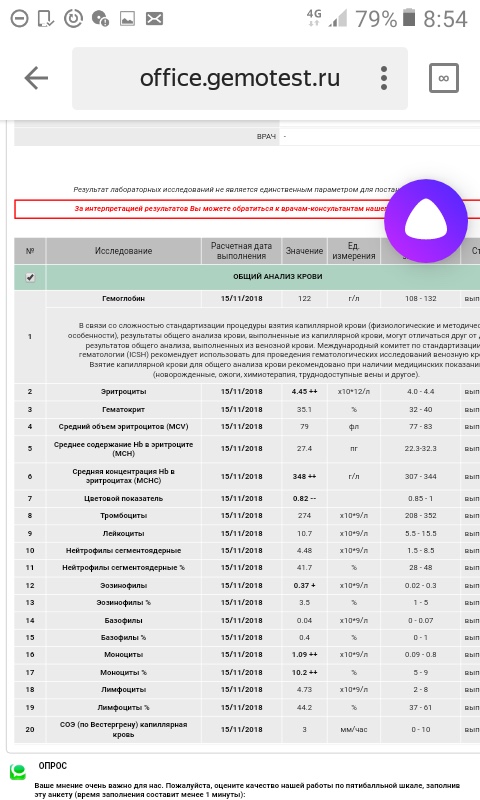
Task: Tap the mail envelope notification icon
Action: pos(154,19)
